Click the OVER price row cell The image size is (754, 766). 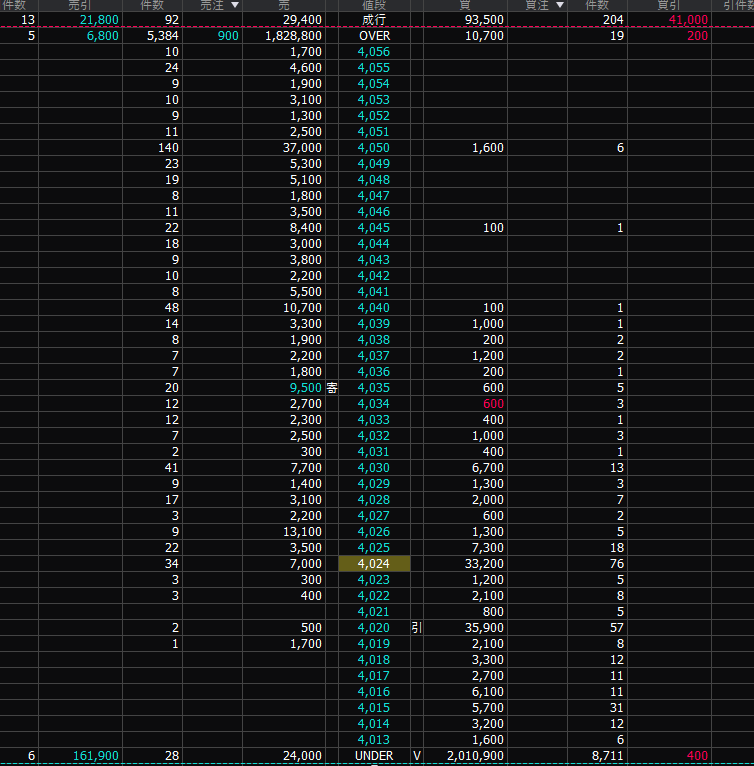click(374, 36)
